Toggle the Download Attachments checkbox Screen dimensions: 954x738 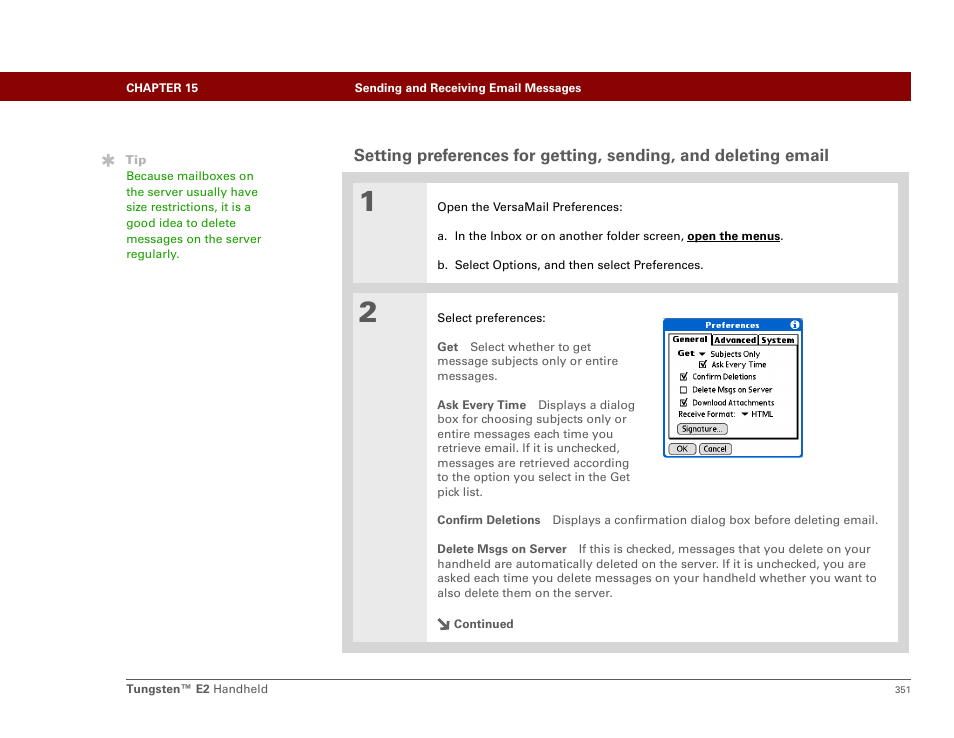pos(683,403)
